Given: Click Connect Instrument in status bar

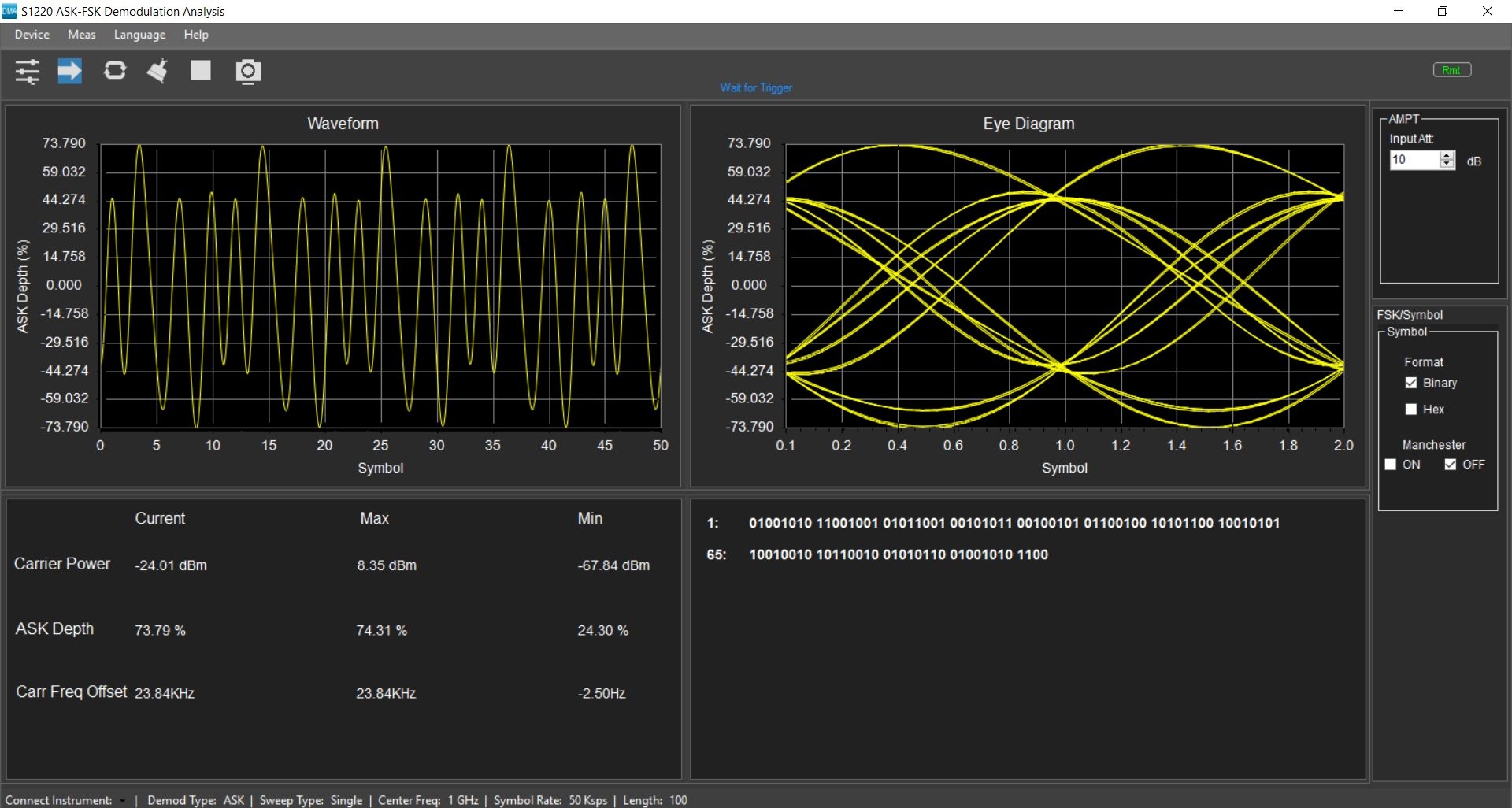Looking at the screenshot, I should (x=59, y=800).
